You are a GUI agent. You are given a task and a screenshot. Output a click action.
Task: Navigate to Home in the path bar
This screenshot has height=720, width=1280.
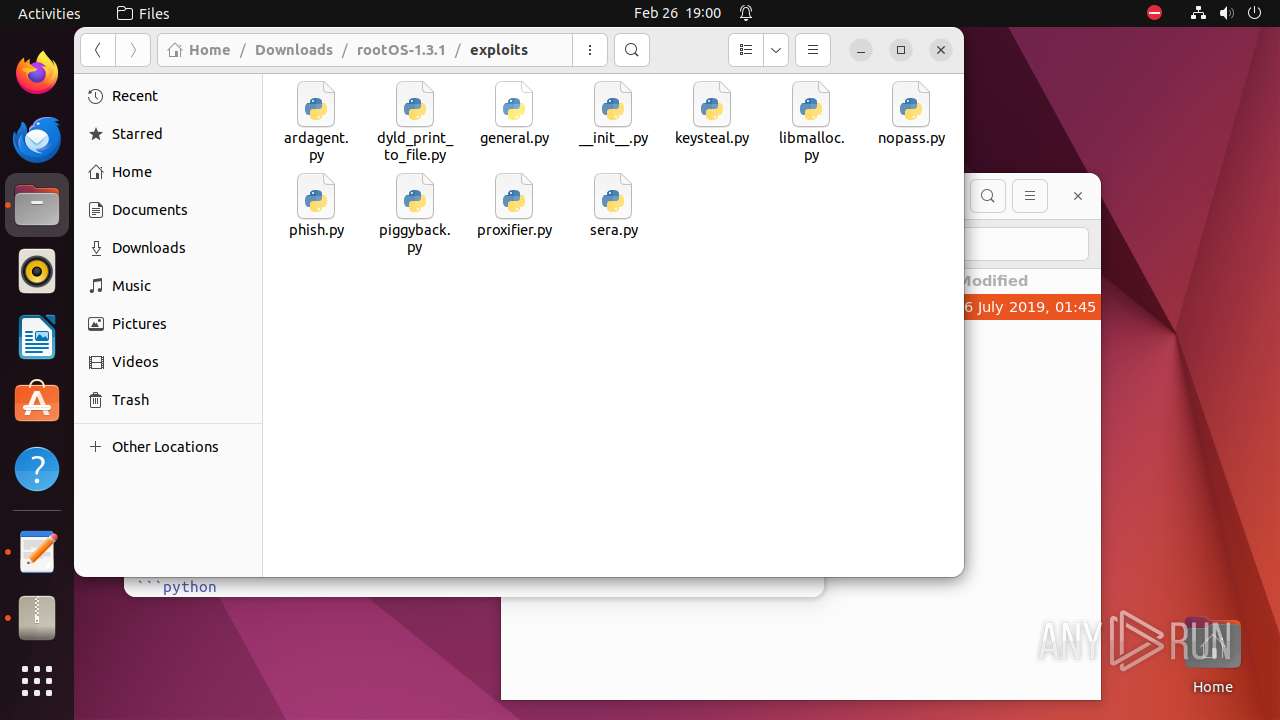(199, 50)
